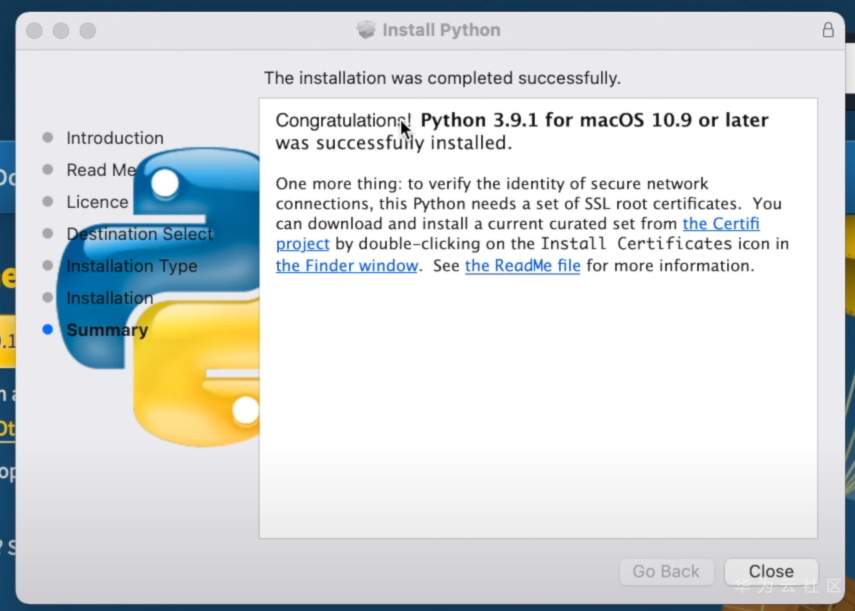Click the green zoom window button

[x=88, y=31]
